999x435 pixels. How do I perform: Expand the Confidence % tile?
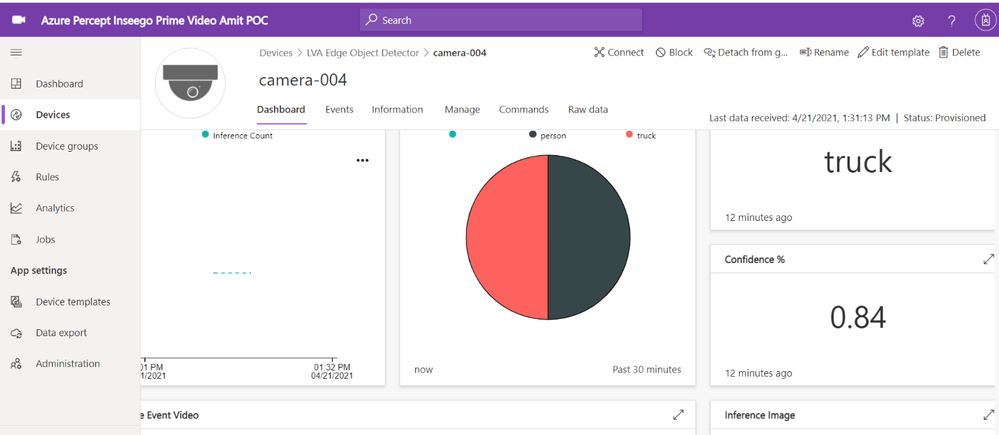pos(988,259)
